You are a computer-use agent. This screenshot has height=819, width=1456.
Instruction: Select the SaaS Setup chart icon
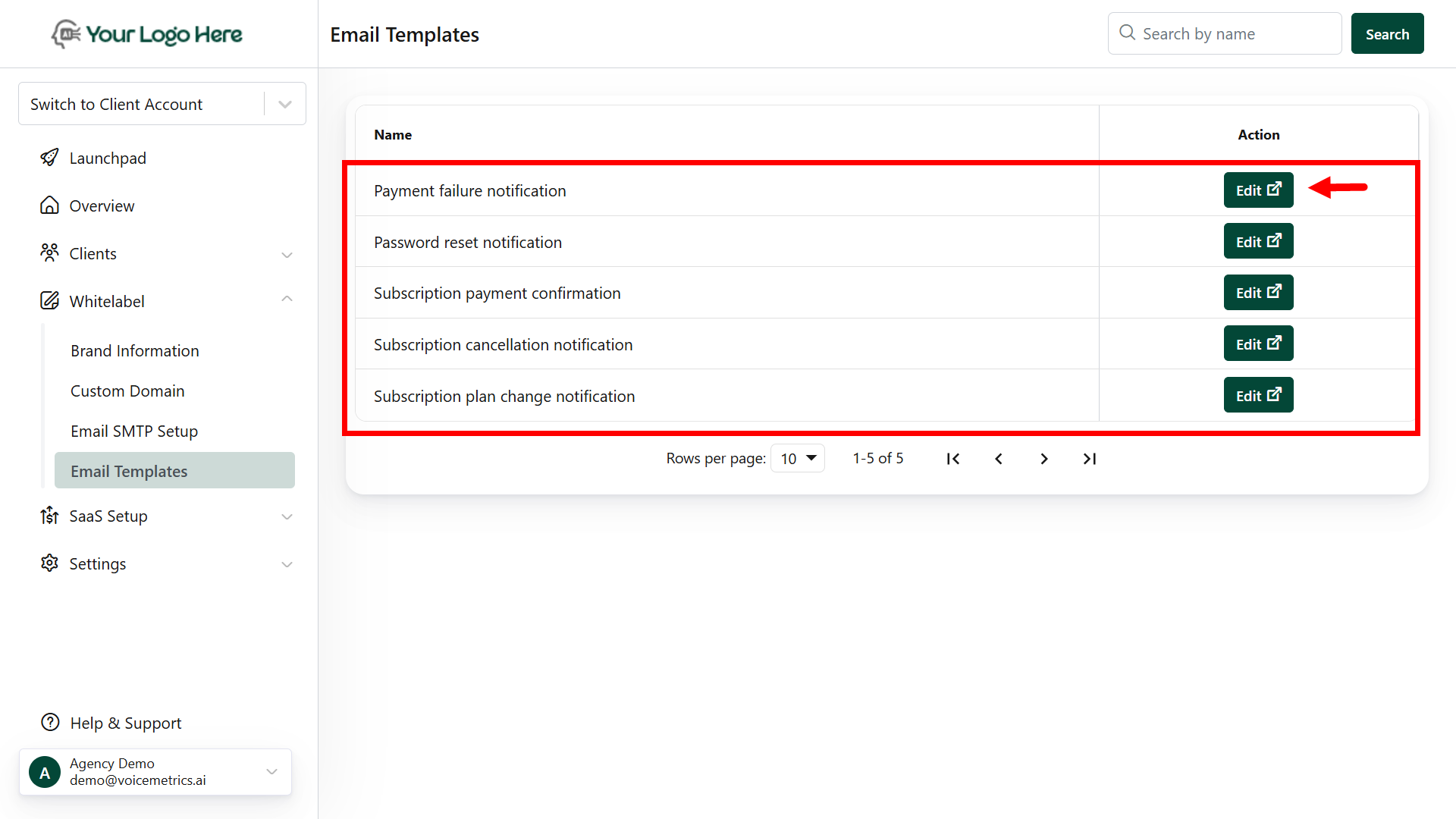point(49,516)
